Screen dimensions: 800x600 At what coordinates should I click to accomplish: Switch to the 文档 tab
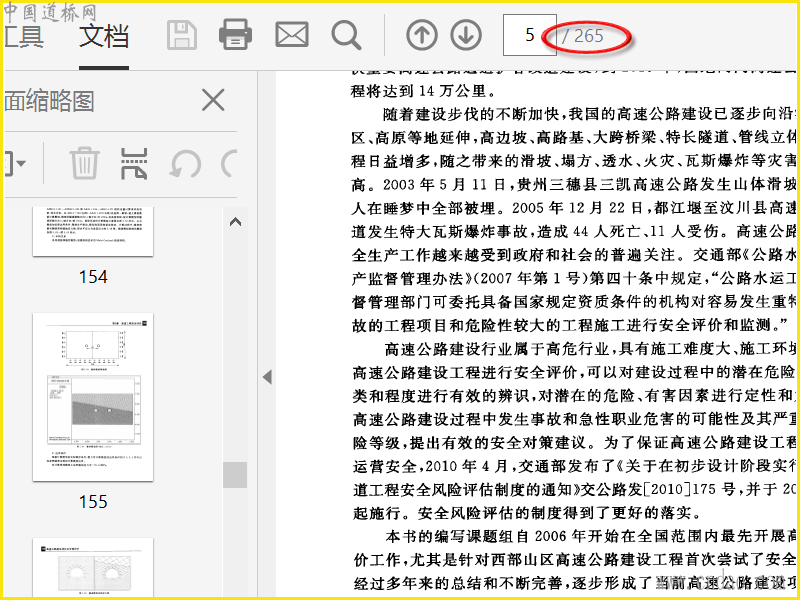click(x=104, y=36)
